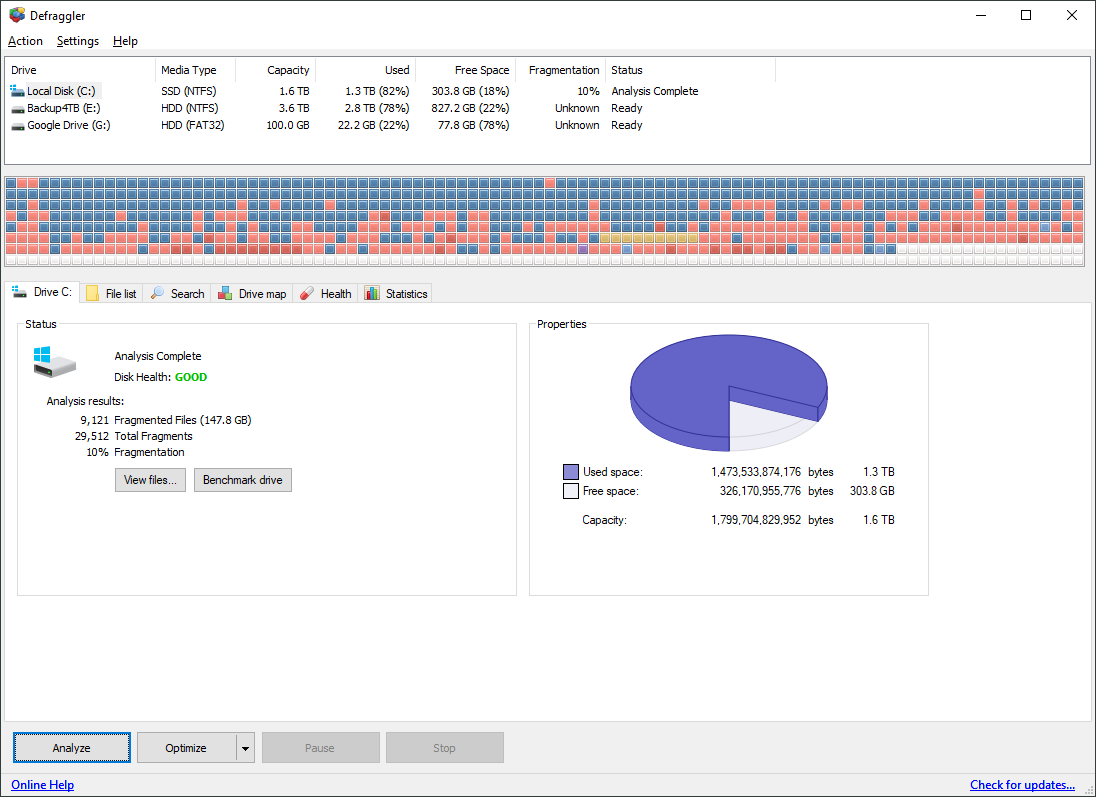Maximize the Defraggler window
Screen dimensions: 1096x797
click(x=1025, y=15)
